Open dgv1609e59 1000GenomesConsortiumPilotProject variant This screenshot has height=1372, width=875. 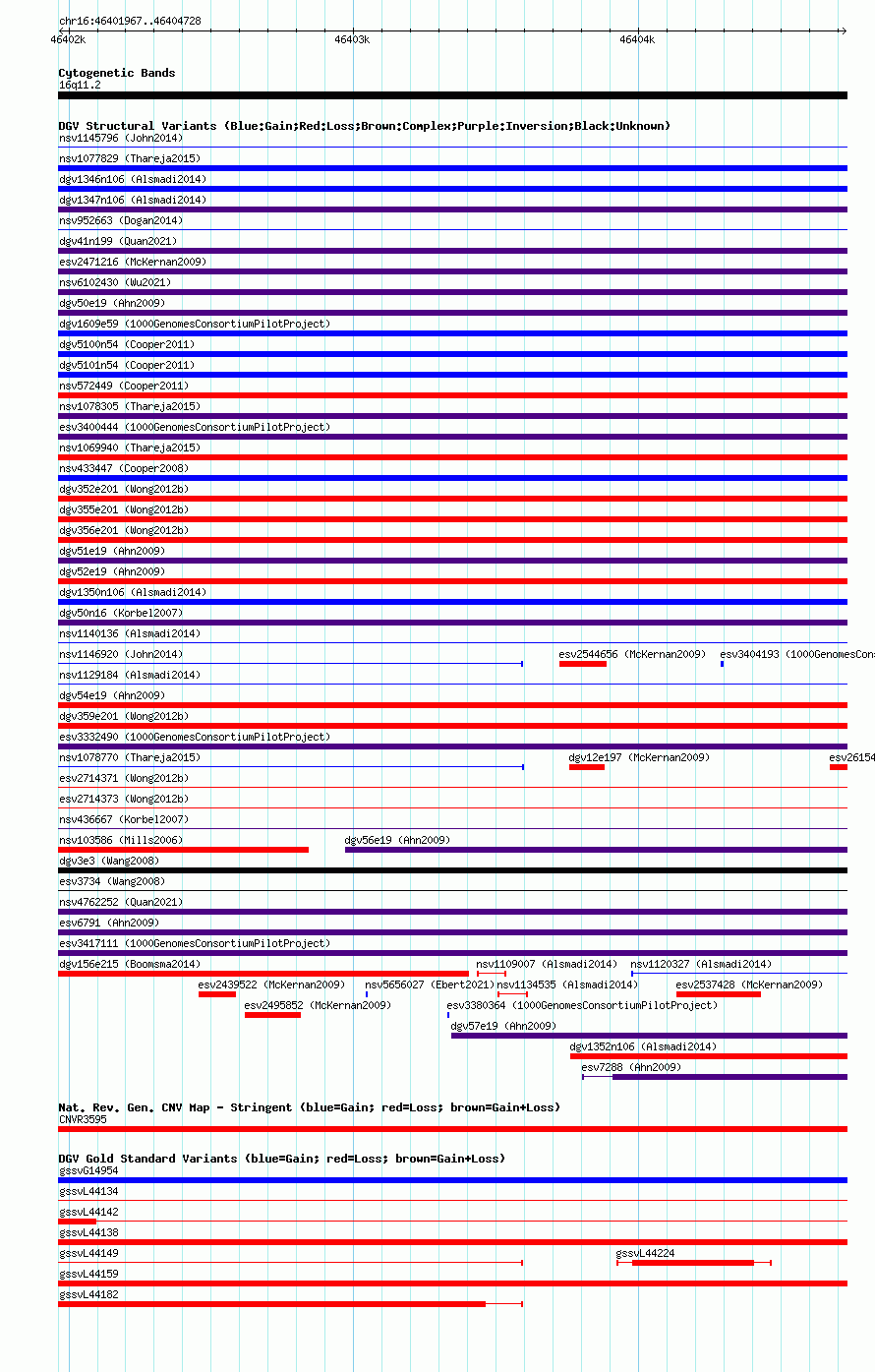452,333
